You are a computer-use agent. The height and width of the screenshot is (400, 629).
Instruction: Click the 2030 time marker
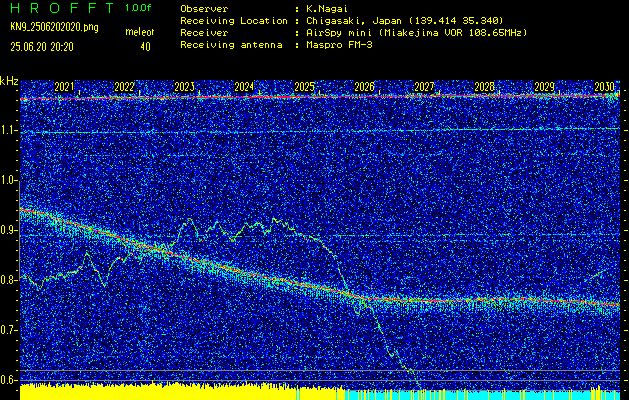point(605,87)
